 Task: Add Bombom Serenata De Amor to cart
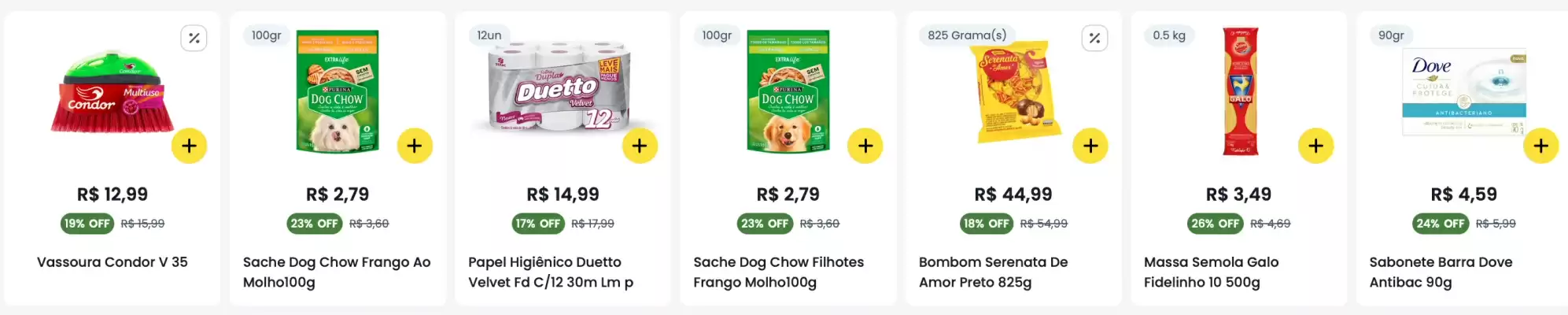tap(1090, 146)
